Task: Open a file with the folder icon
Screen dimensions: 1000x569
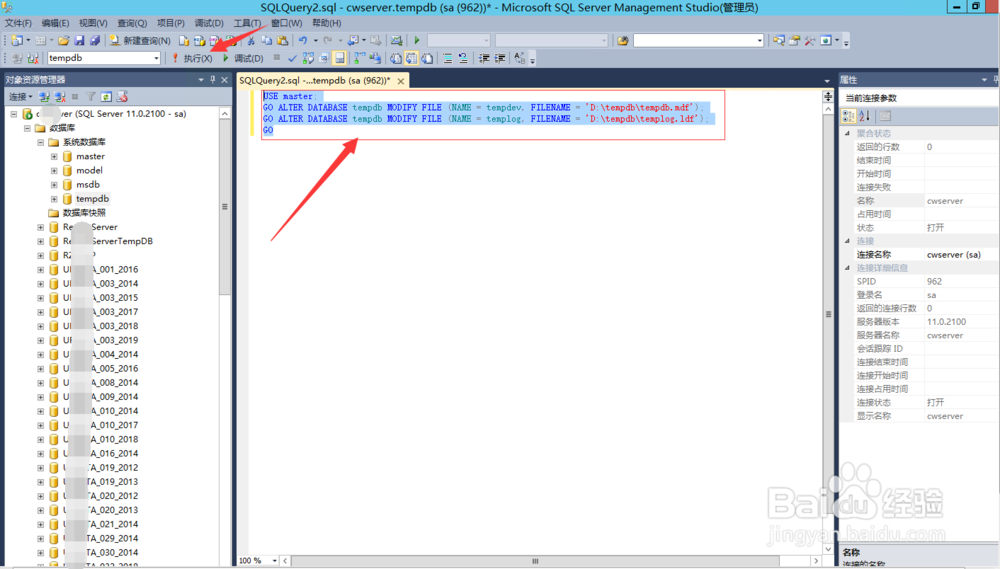Action: [x=63, y=40]
